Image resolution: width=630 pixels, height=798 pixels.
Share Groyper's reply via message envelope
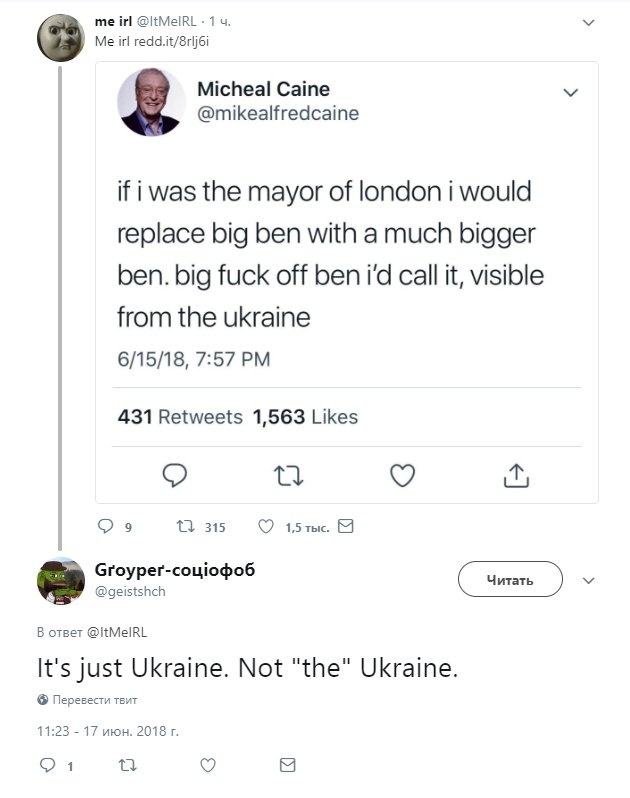tap(288, 765)
